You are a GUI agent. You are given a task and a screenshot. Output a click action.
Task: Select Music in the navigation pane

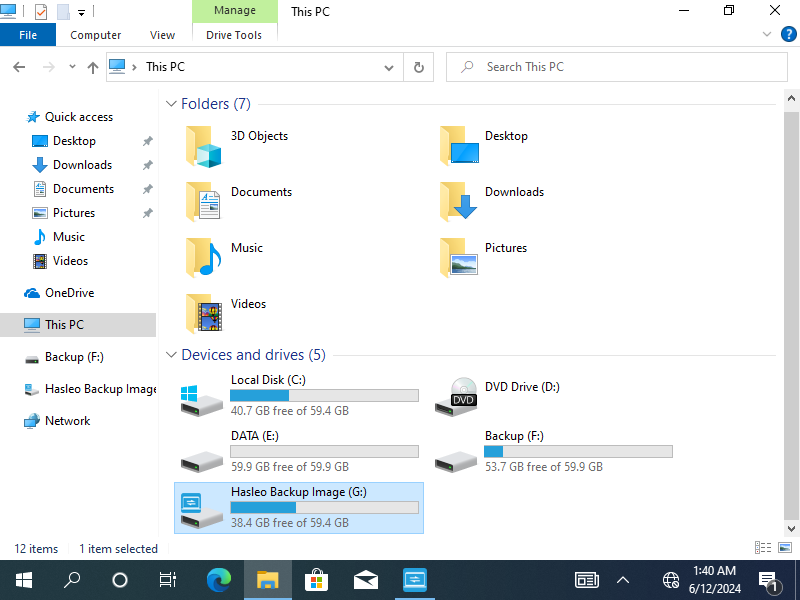(69, 237)
